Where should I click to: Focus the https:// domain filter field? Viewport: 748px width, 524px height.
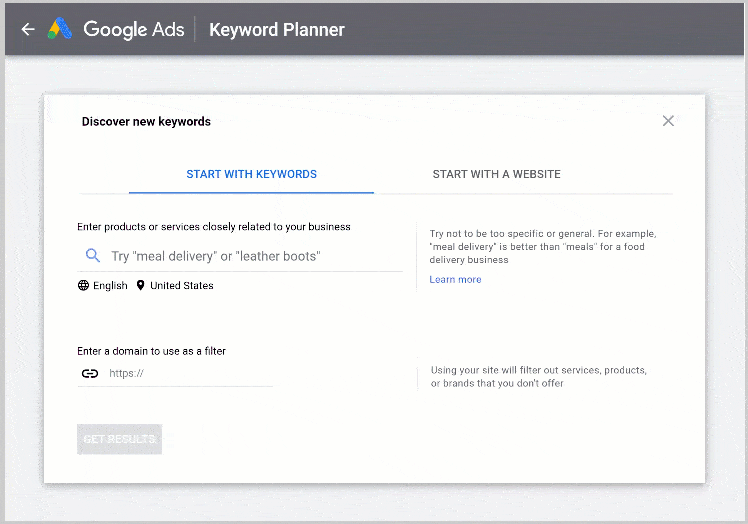(x=175, y=373)
